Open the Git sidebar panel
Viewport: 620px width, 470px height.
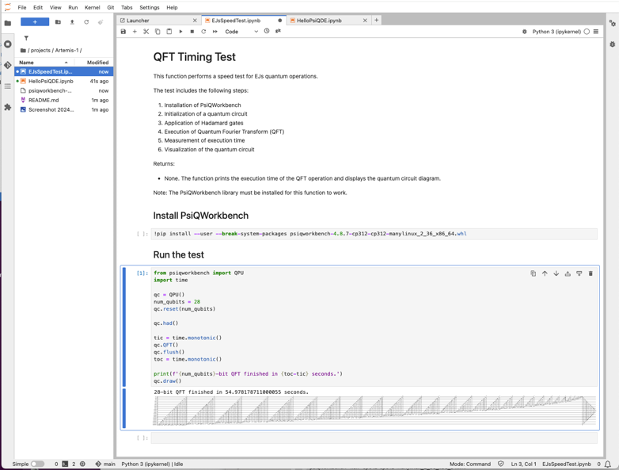click(8, 65)
